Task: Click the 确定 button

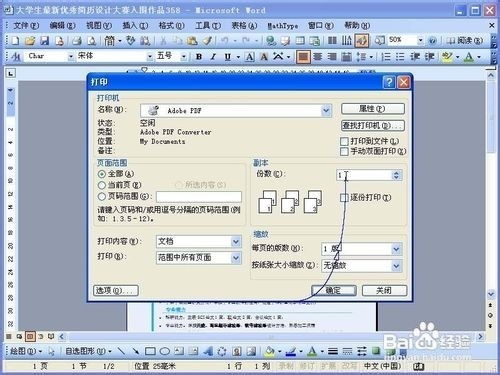Action: [x=334, y=290]
